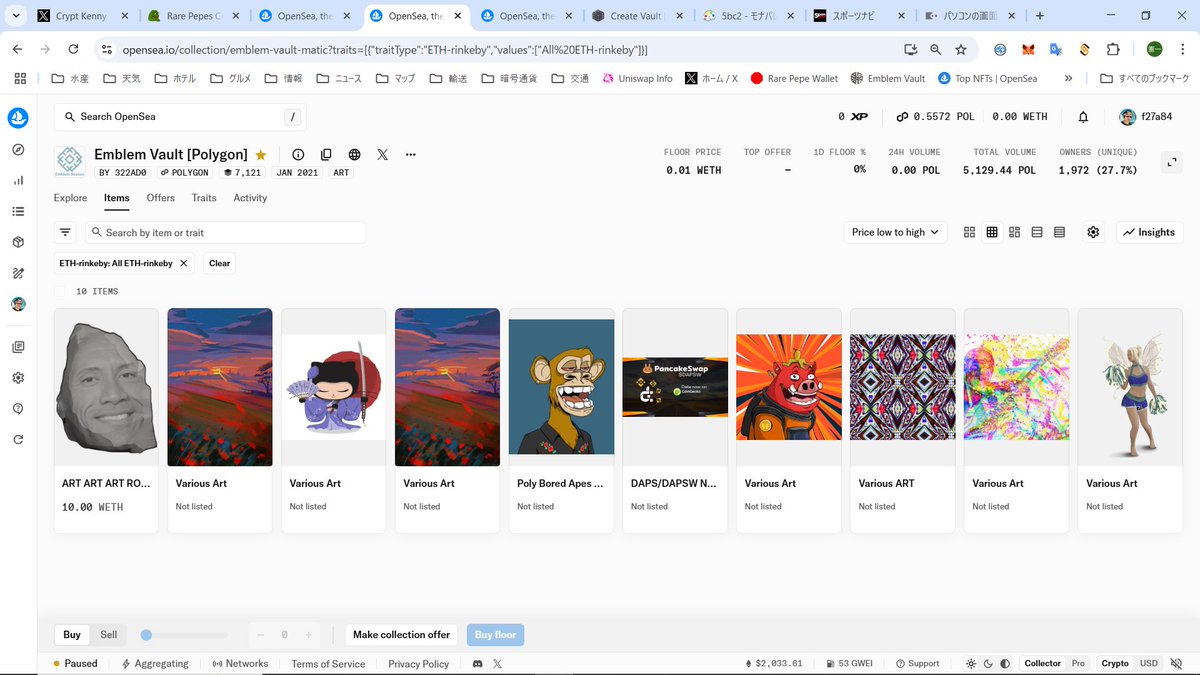Open the Discord icon in footer
The image size is (1200, 675).
click(478, 664)
